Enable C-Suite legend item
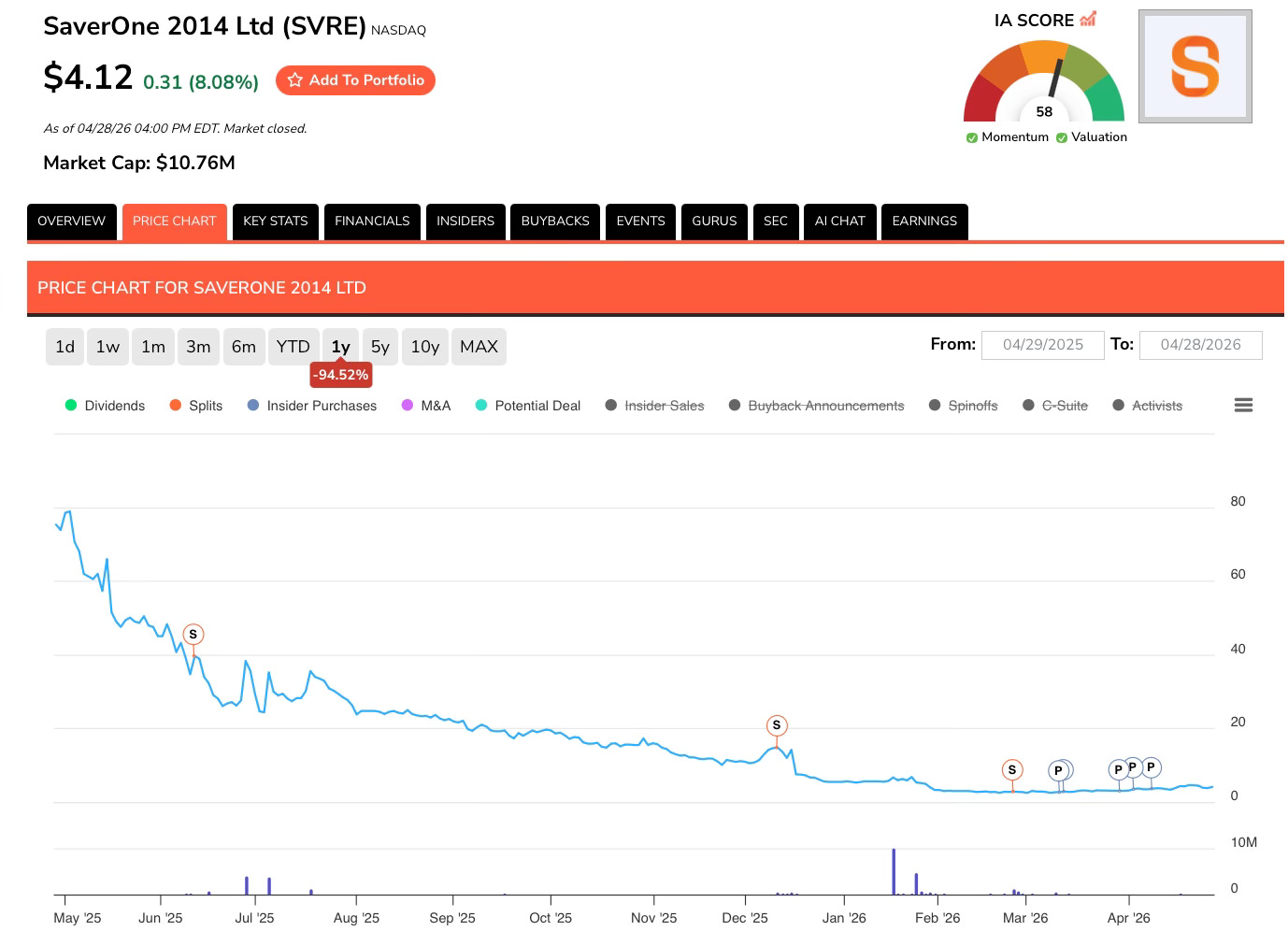The height and width of the screenshot is (931, 1288). pyautogui.click(x=1055, y=406)
